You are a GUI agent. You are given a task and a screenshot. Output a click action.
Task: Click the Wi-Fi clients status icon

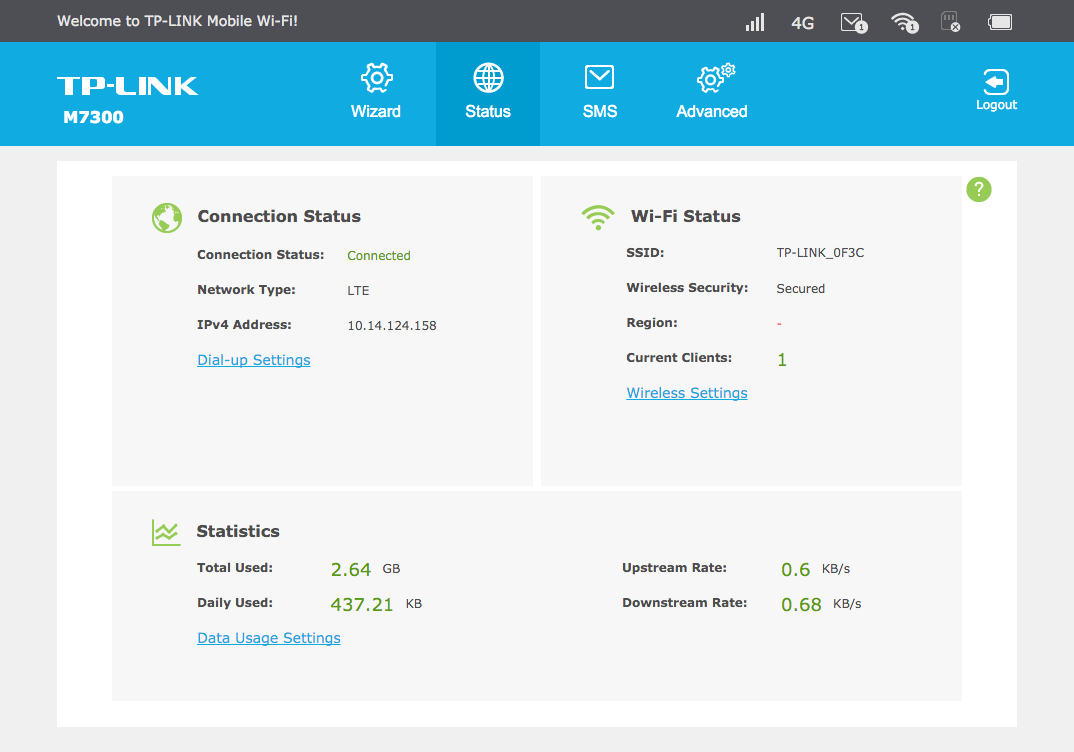tap(904, 22)
